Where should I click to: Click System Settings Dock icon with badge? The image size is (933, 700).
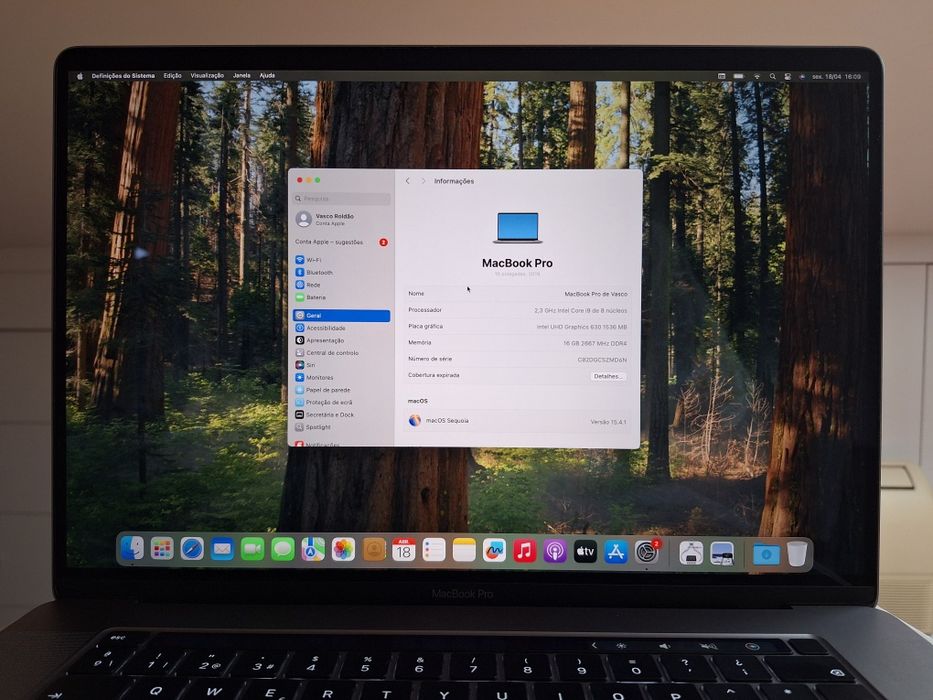(647, 552)
